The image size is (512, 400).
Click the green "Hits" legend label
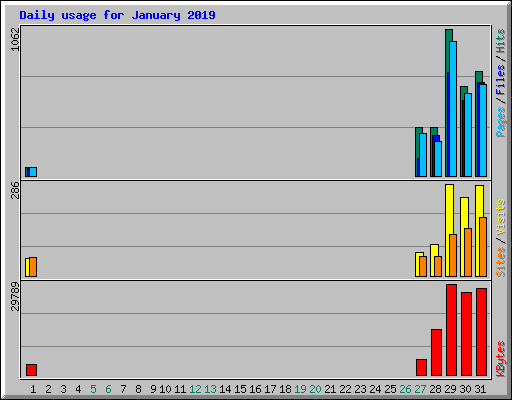point(500,41)
